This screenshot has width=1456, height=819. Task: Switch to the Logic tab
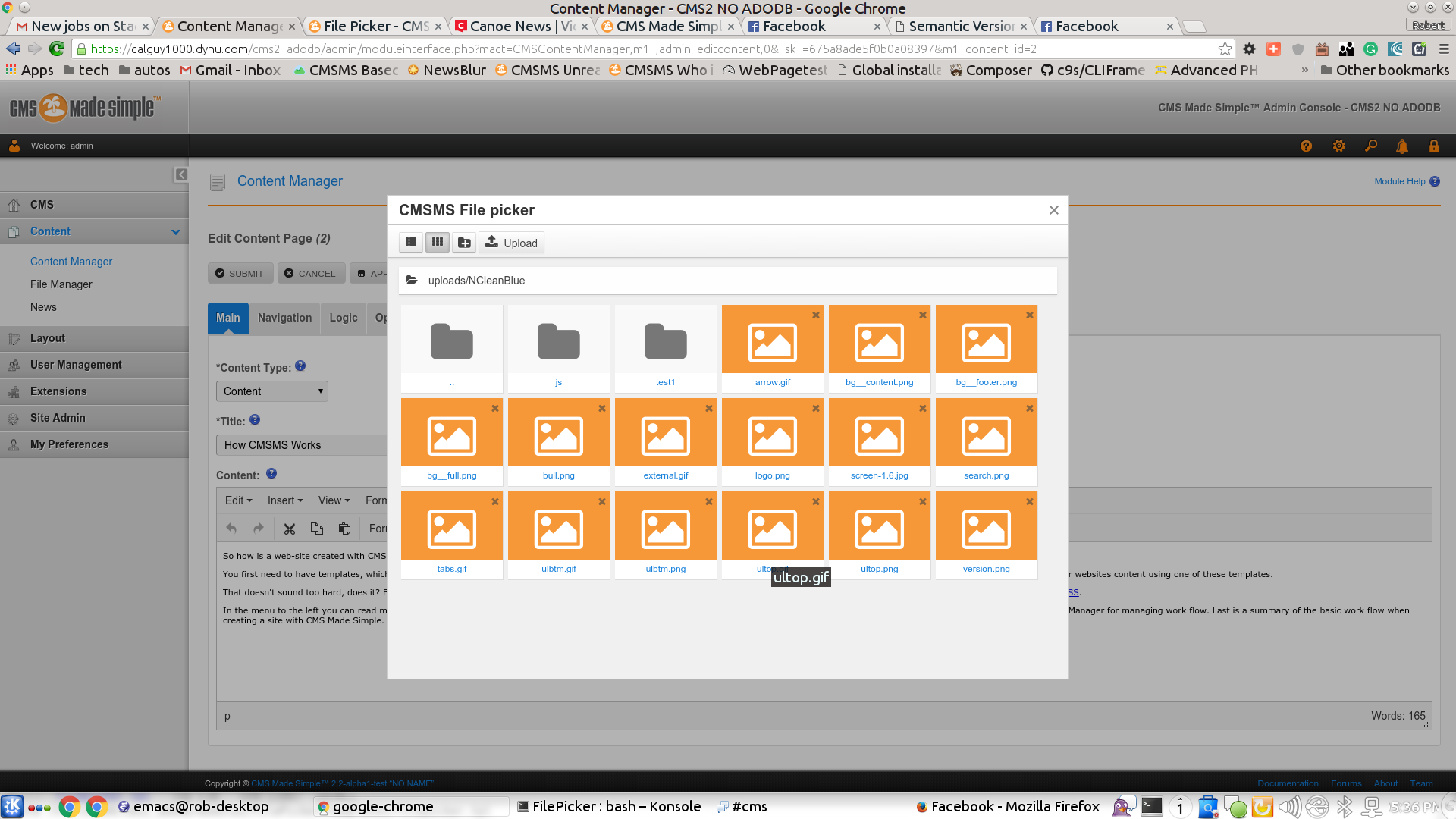pos(344,318)
